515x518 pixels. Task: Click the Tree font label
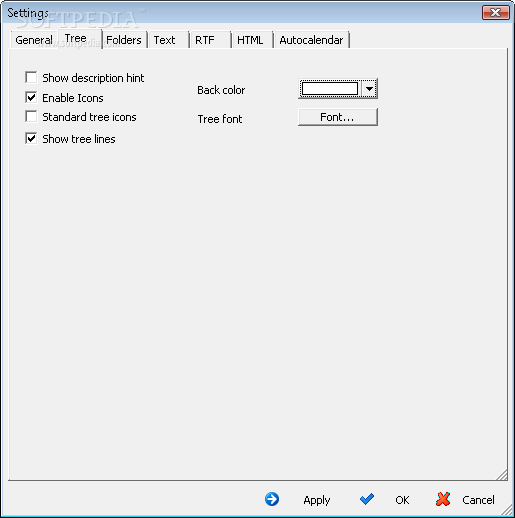(x=220, y=119)
